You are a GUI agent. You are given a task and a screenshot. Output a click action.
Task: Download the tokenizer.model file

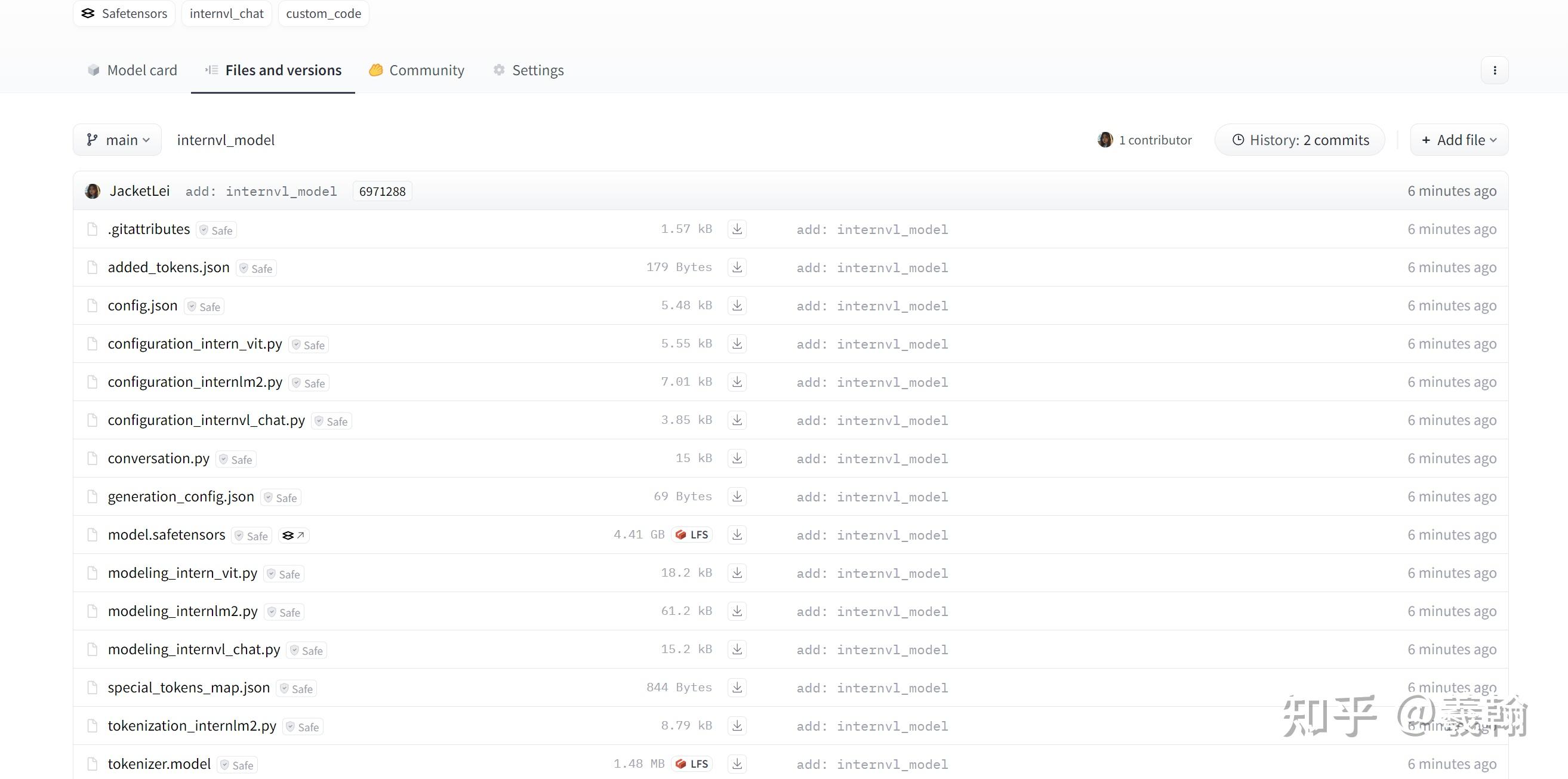(737, 764)
